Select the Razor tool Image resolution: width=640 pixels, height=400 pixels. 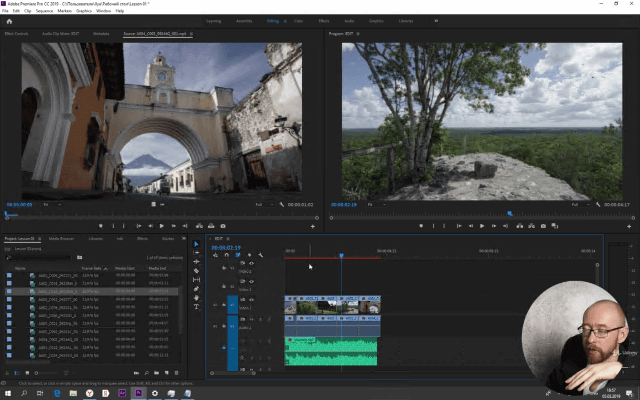(x=196, y=271)
